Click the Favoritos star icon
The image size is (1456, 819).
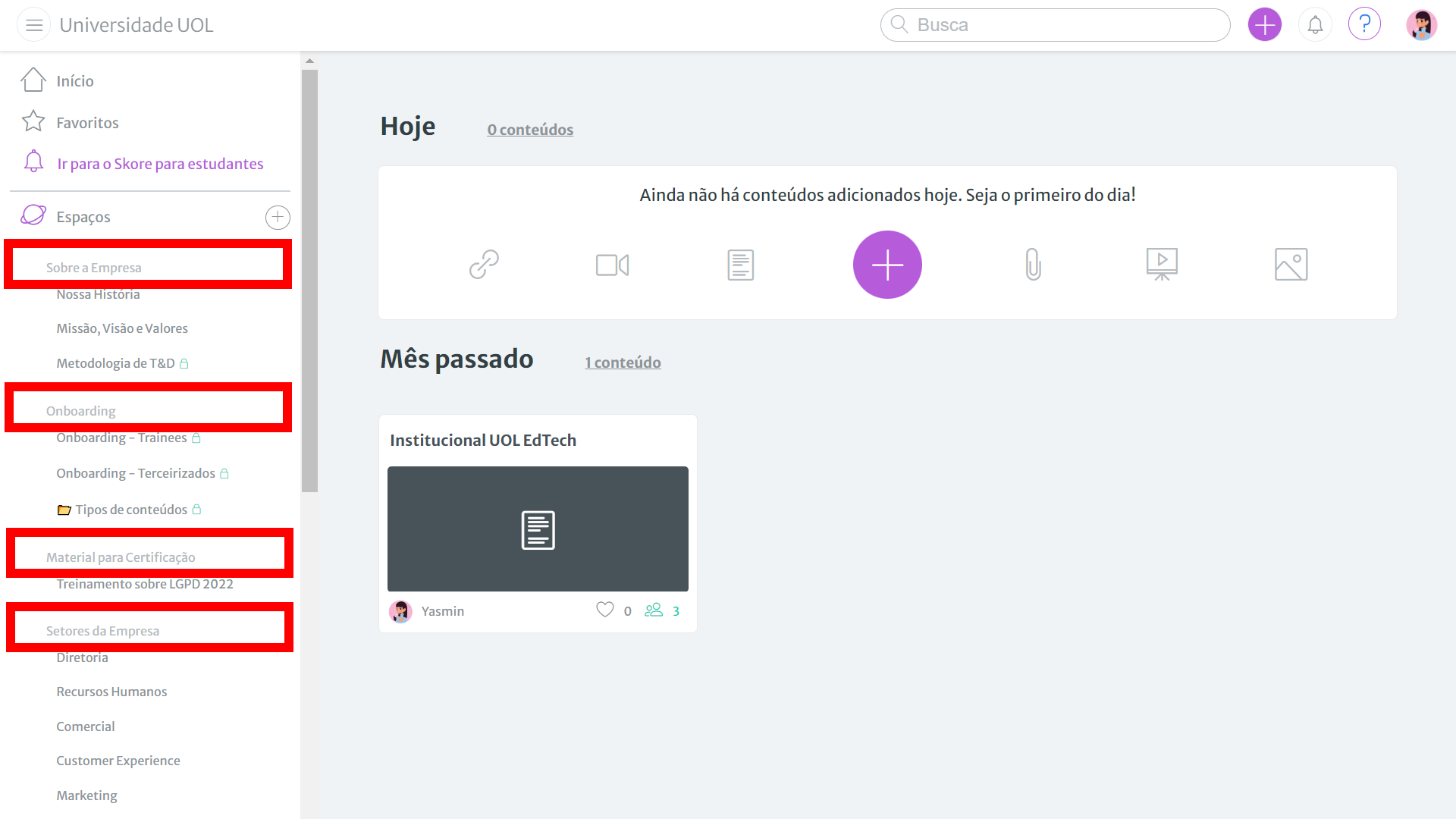pyautogui.click(x=33, y=121)
